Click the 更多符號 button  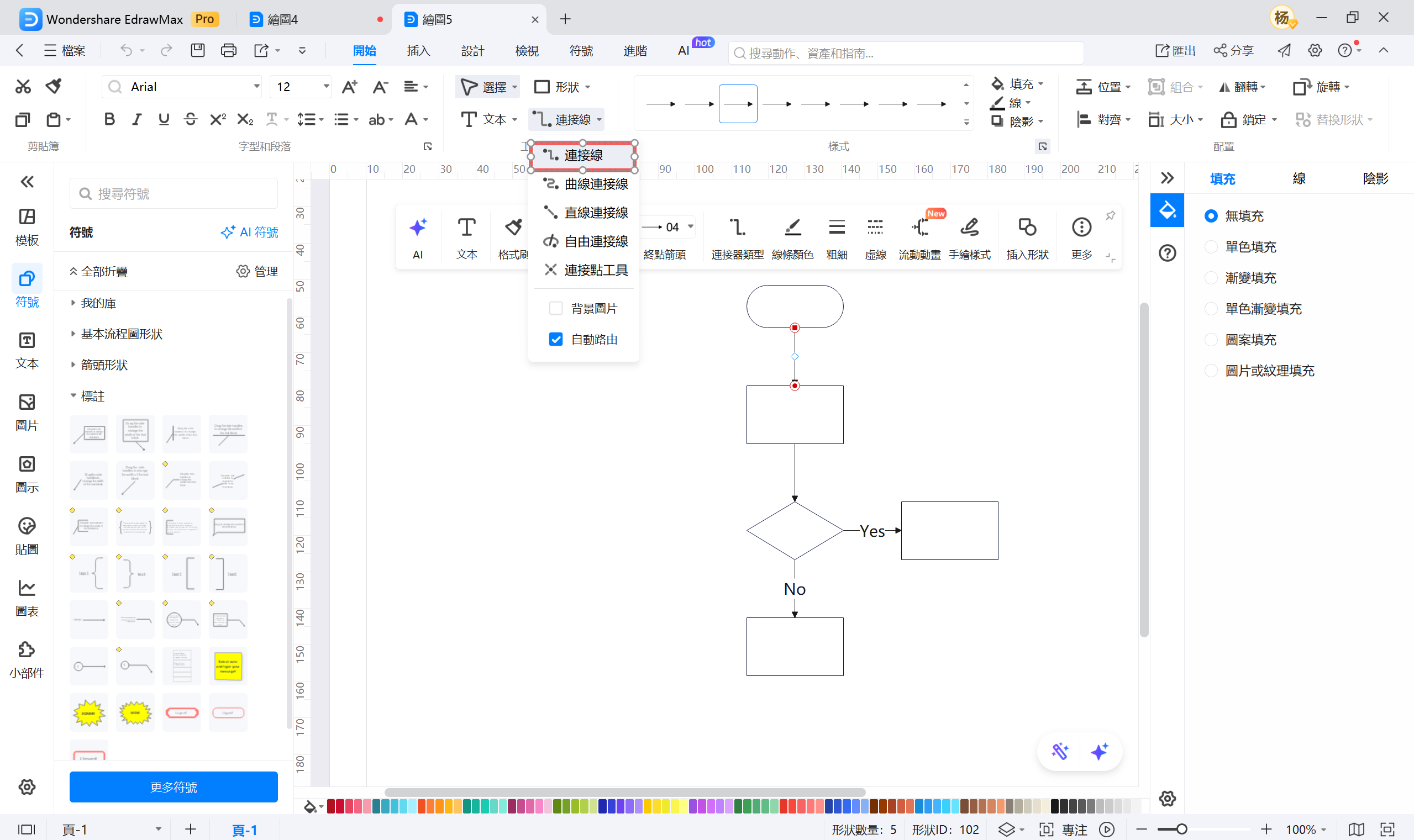pyautogui.click(x=174, y=787)
